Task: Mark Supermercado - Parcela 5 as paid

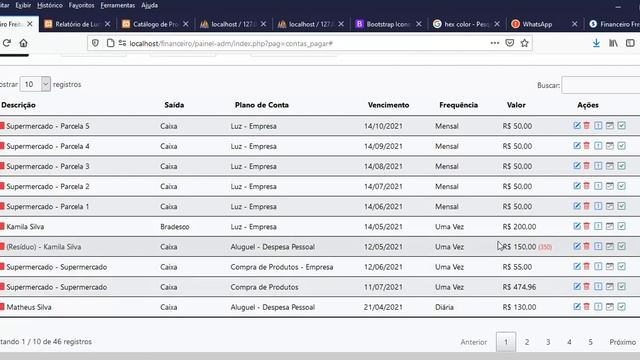Action: coord(622,126)
